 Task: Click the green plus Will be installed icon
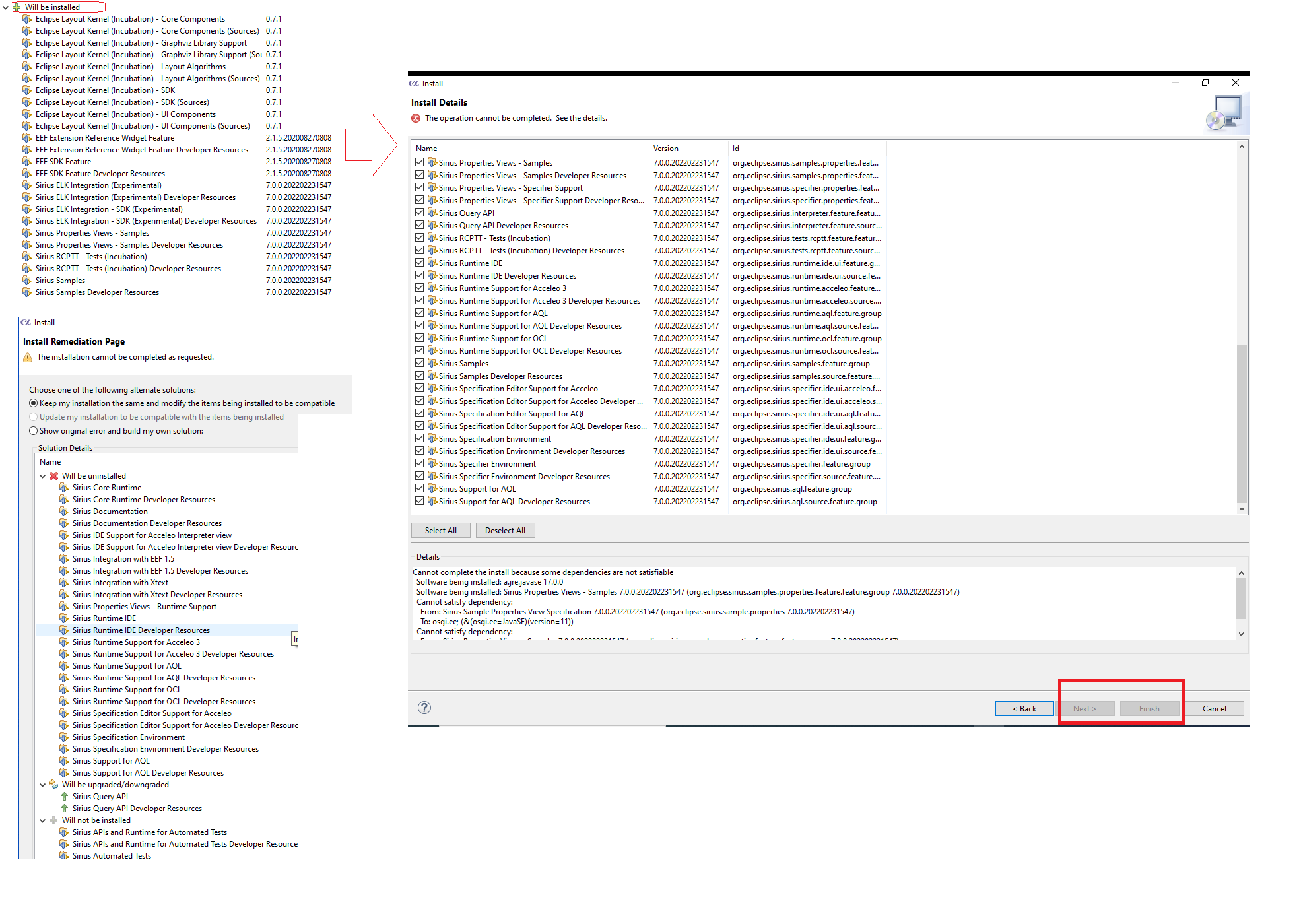[17, 7]
